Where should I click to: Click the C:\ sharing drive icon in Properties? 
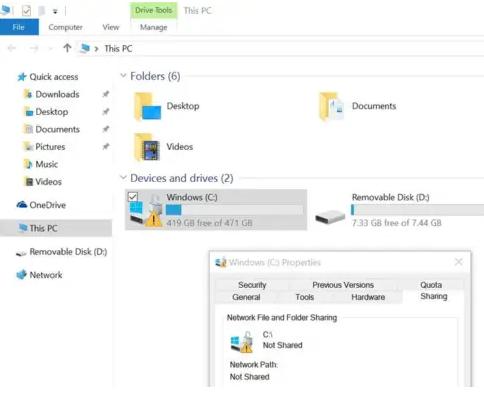pyautogui.click(x=241, y=342)
